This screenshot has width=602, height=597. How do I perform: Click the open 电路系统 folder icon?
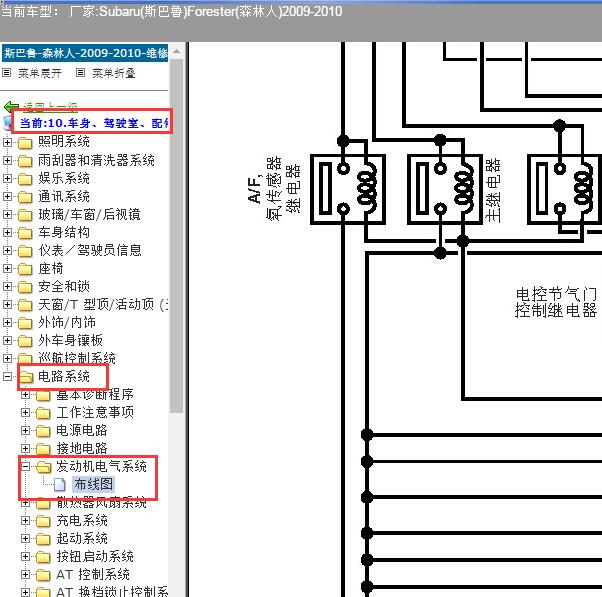tap(26, 377)
